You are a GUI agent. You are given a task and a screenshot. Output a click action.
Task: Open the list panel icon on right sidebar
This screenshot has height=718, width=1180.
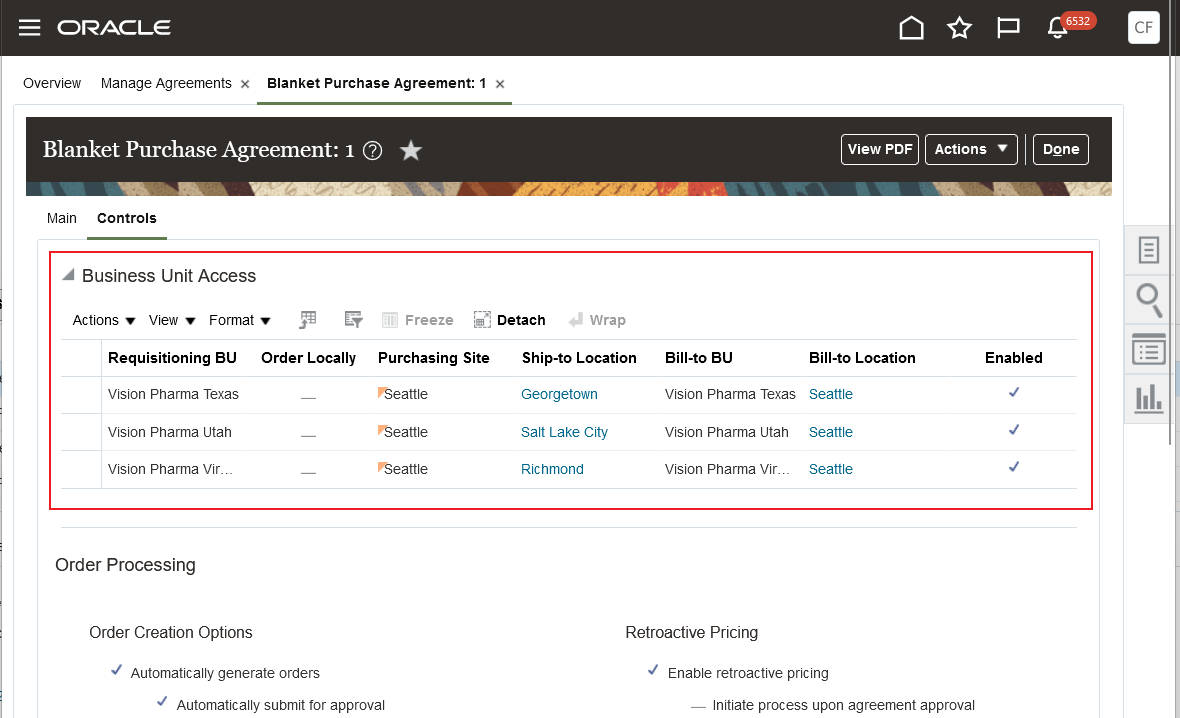1148,350
